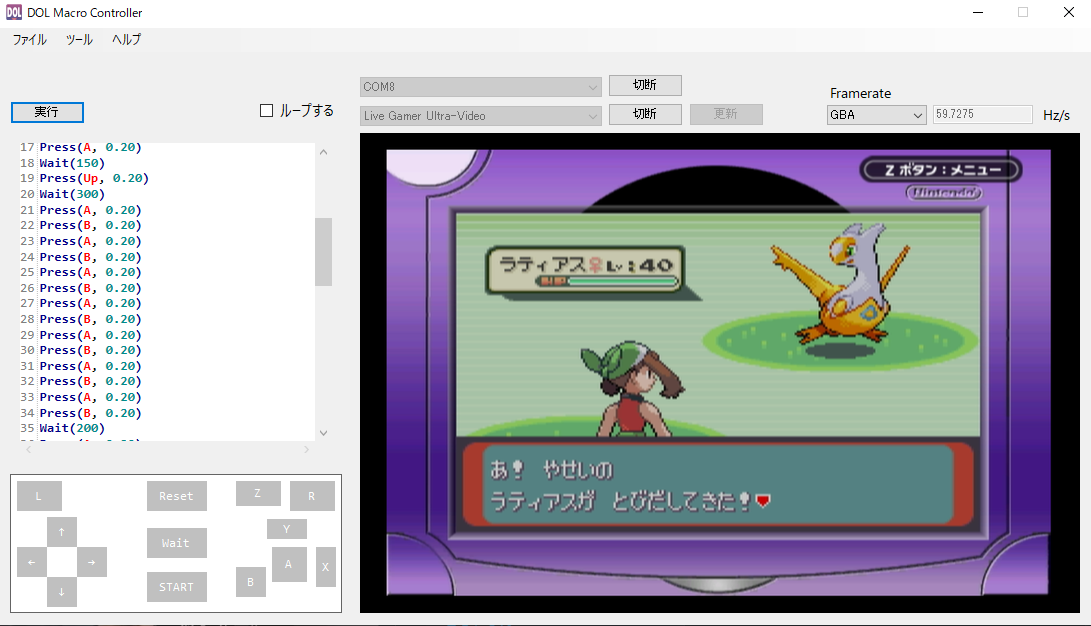The height and width of the screenshot is (626, 1091).
Task: Open the COM8 port dropdown
Action: point(480,87)
